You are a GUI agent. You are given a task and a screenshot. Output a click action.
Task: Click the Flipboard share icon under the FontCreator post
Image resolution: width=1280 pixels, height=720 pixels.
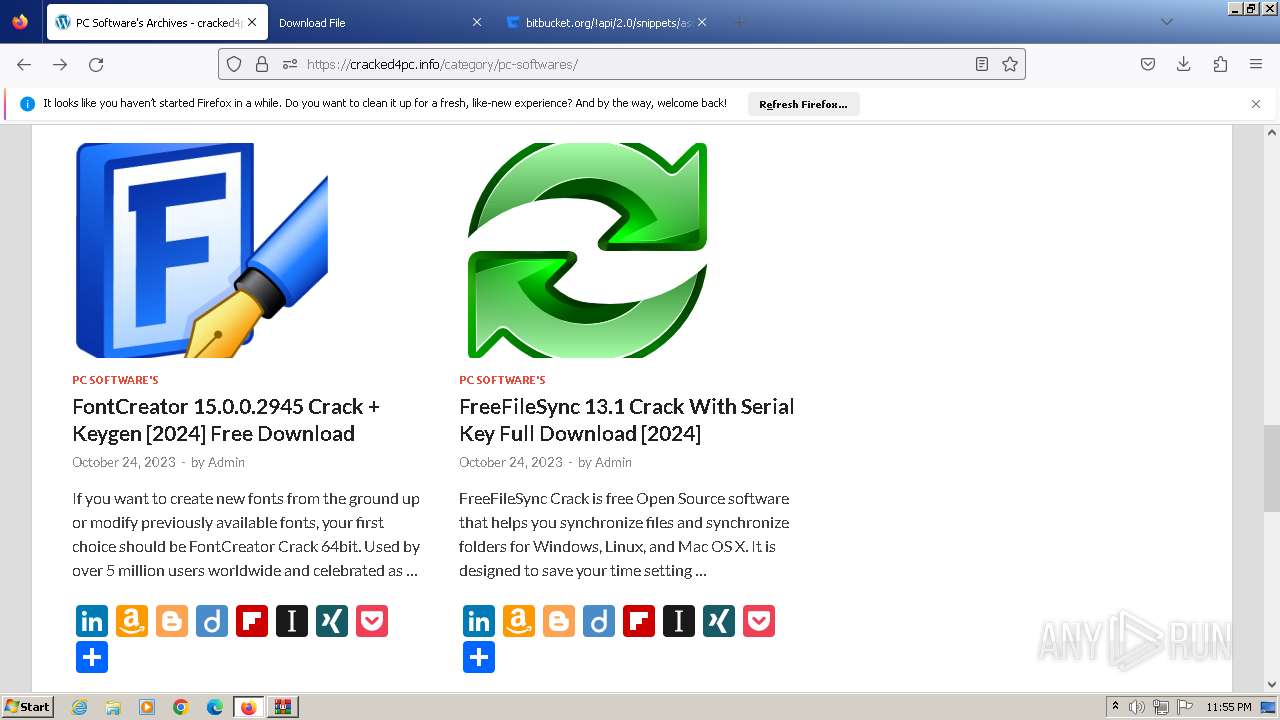pyautogui.click(x=252, y=621)
